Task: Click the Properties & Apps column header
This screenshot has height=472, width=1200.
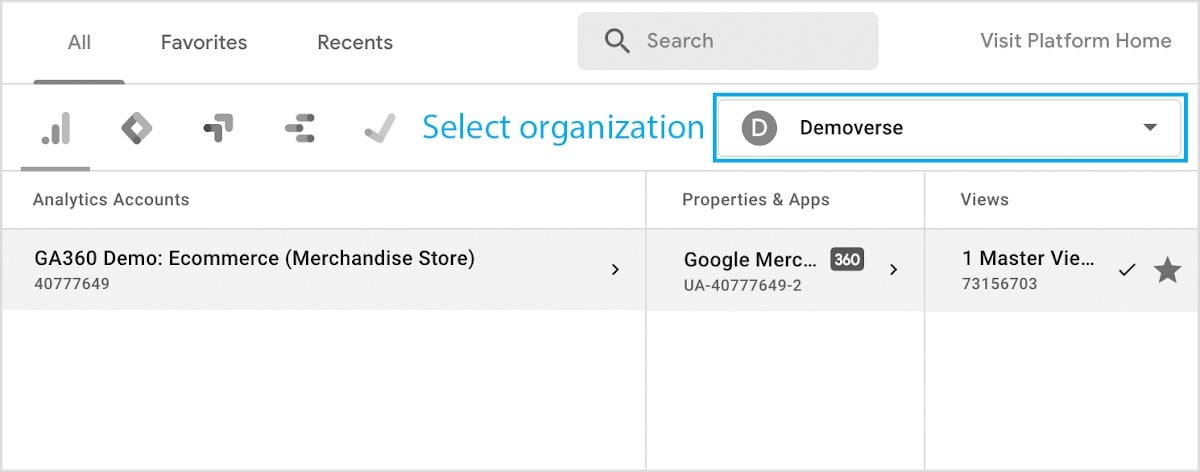Action: coord(756,199)
